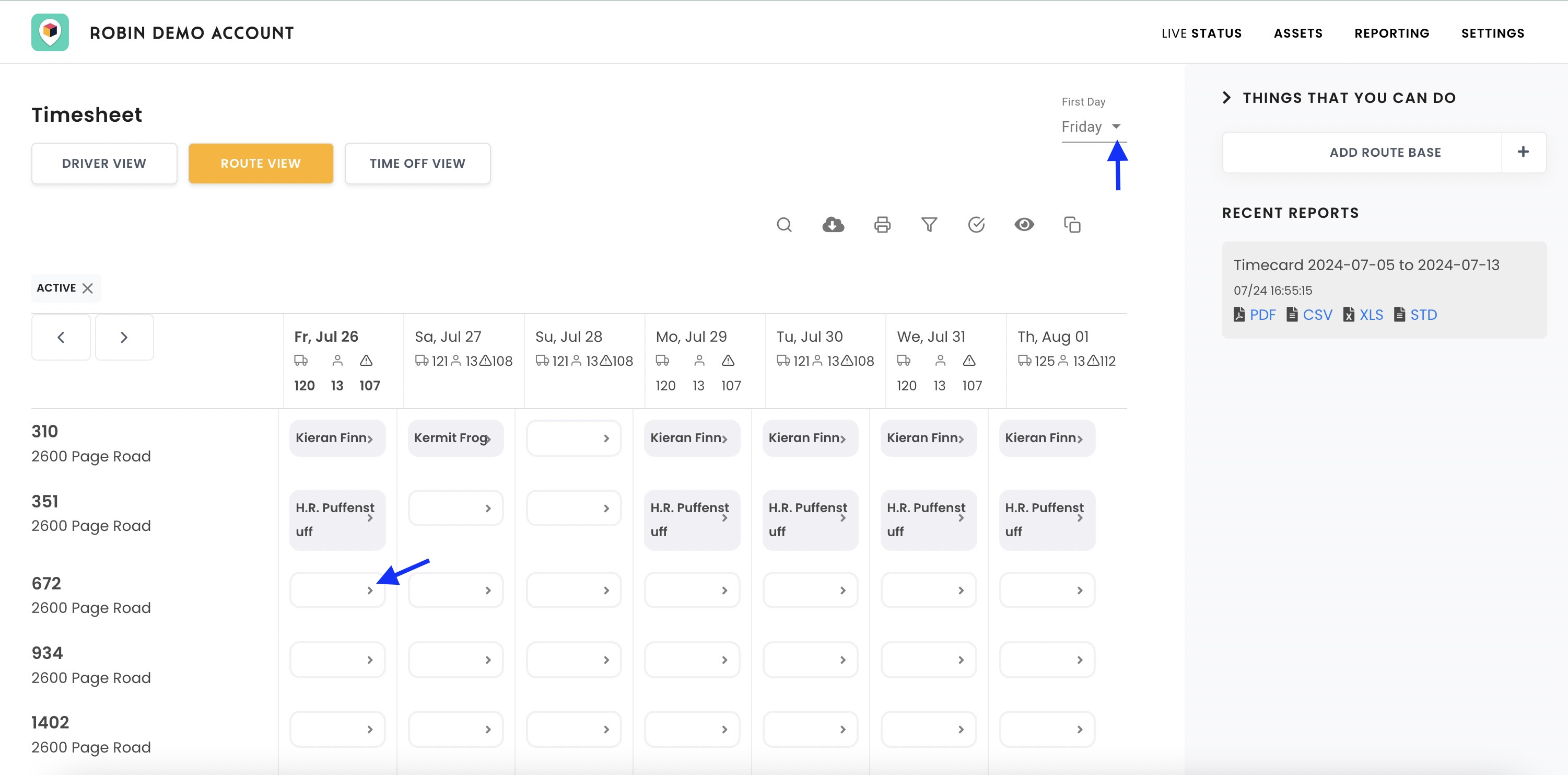Select route 672 row label

91,595
